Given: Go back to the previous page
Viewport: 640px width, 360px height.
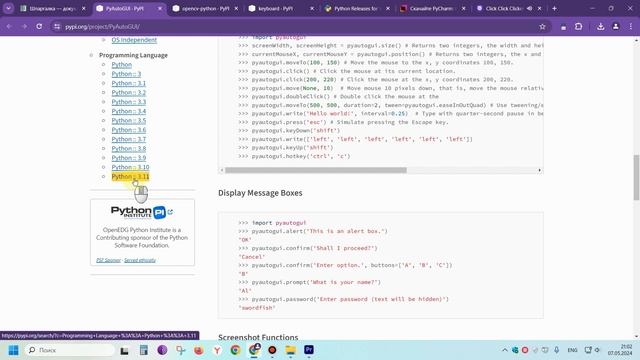Looking at the screenshot, I should pos(9,27).
